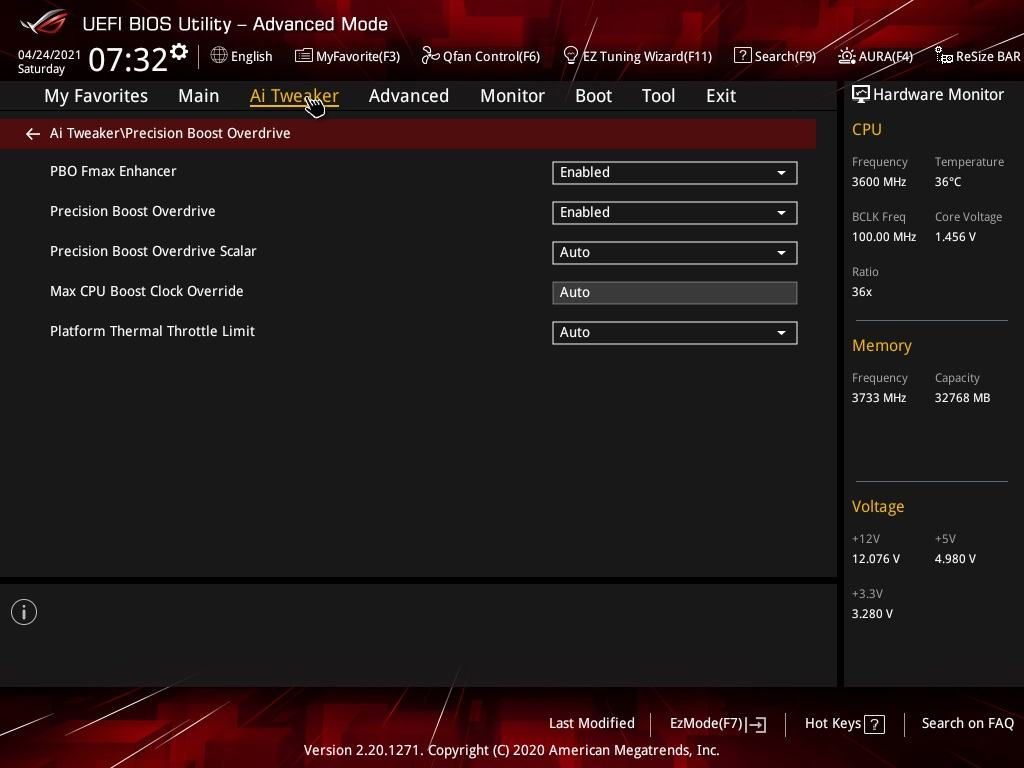Open the MyFavorite(F3) list icon

click(303, 56)
